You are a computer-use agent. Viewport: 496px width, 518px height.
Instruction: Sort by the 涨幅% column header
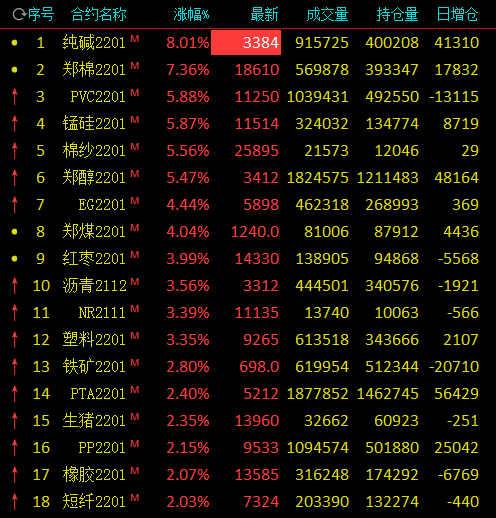pos(191,15)
